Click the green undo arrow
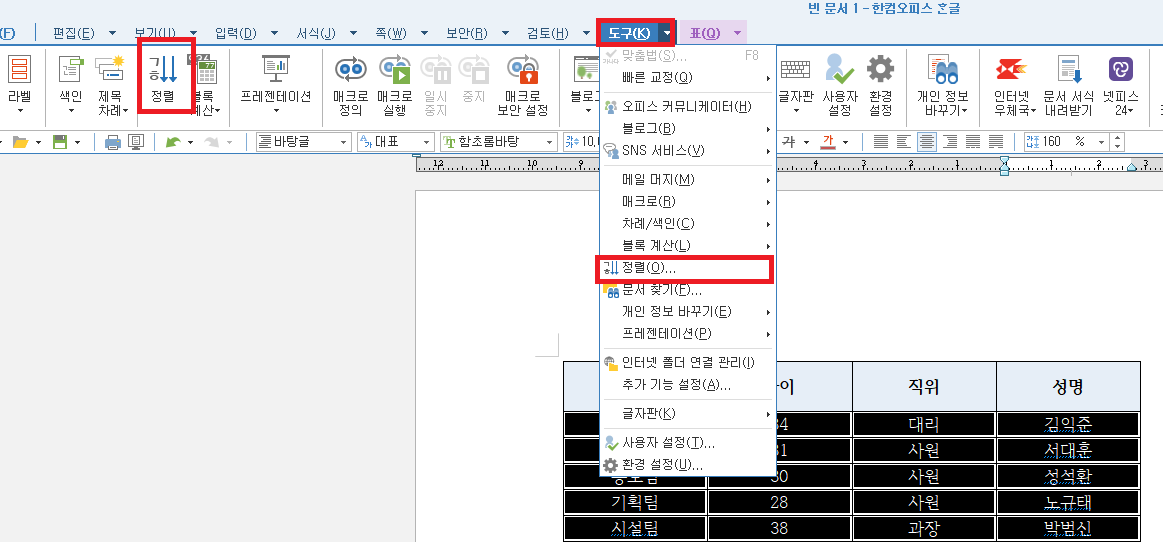This screenshot has height=542, width=1163. click(173, 142)
